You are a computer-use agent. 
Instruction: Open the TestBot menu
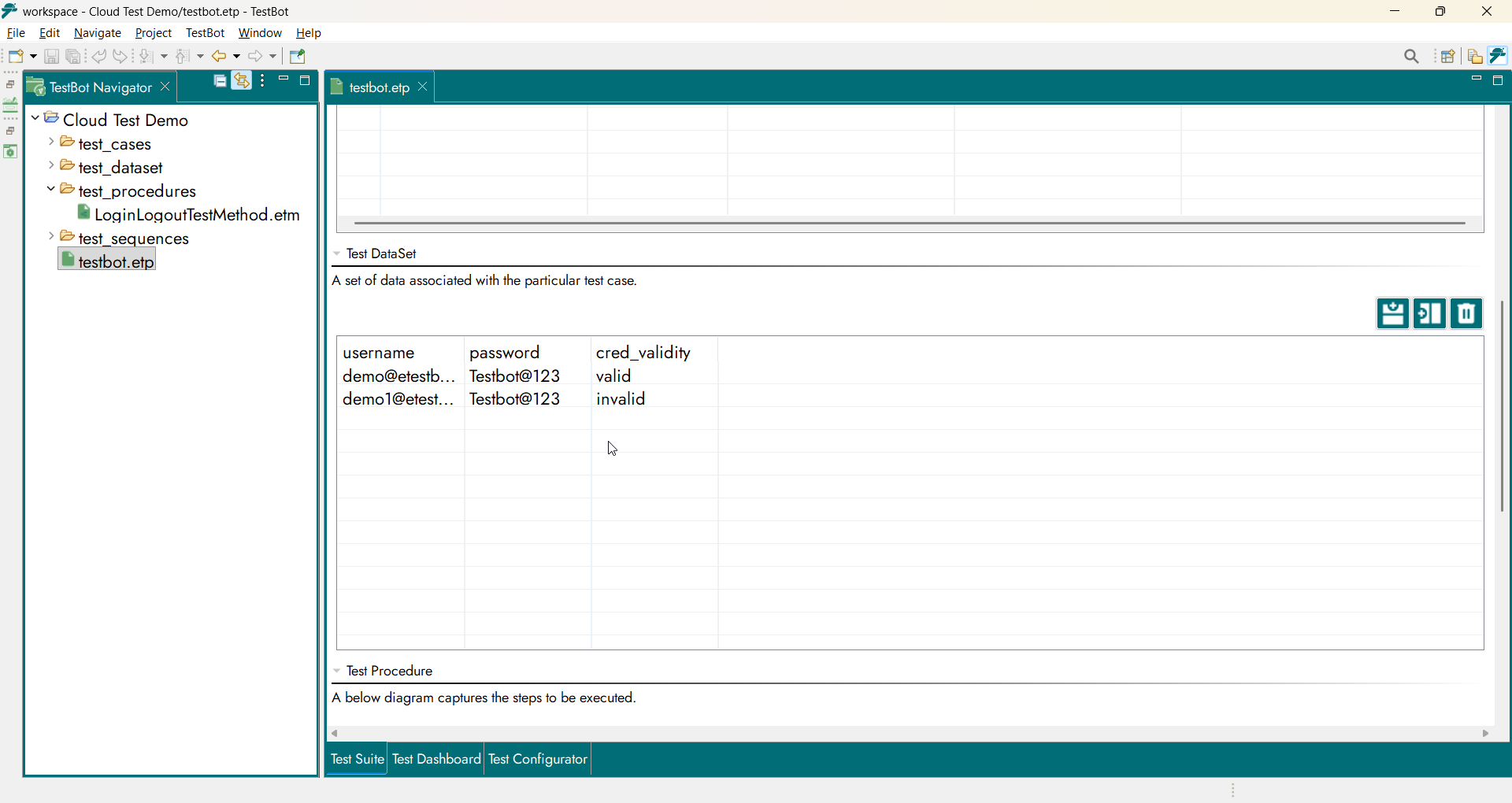point(205,33)
